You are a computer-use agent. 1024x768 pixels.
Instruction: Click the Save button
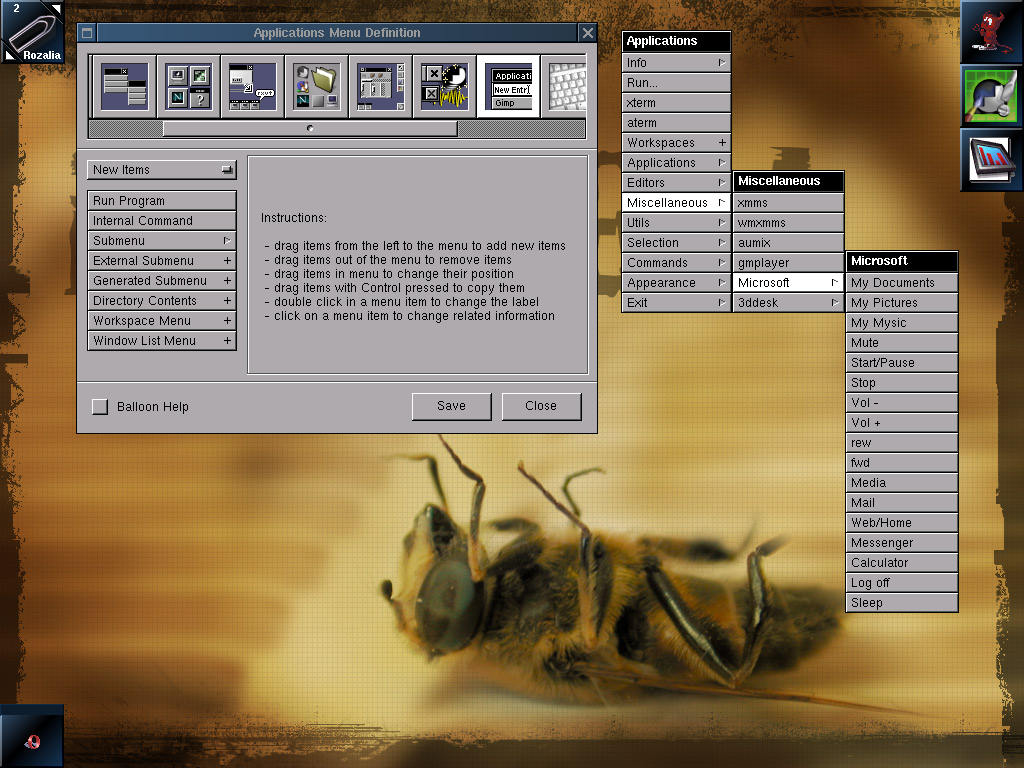(x=451, y=406)
